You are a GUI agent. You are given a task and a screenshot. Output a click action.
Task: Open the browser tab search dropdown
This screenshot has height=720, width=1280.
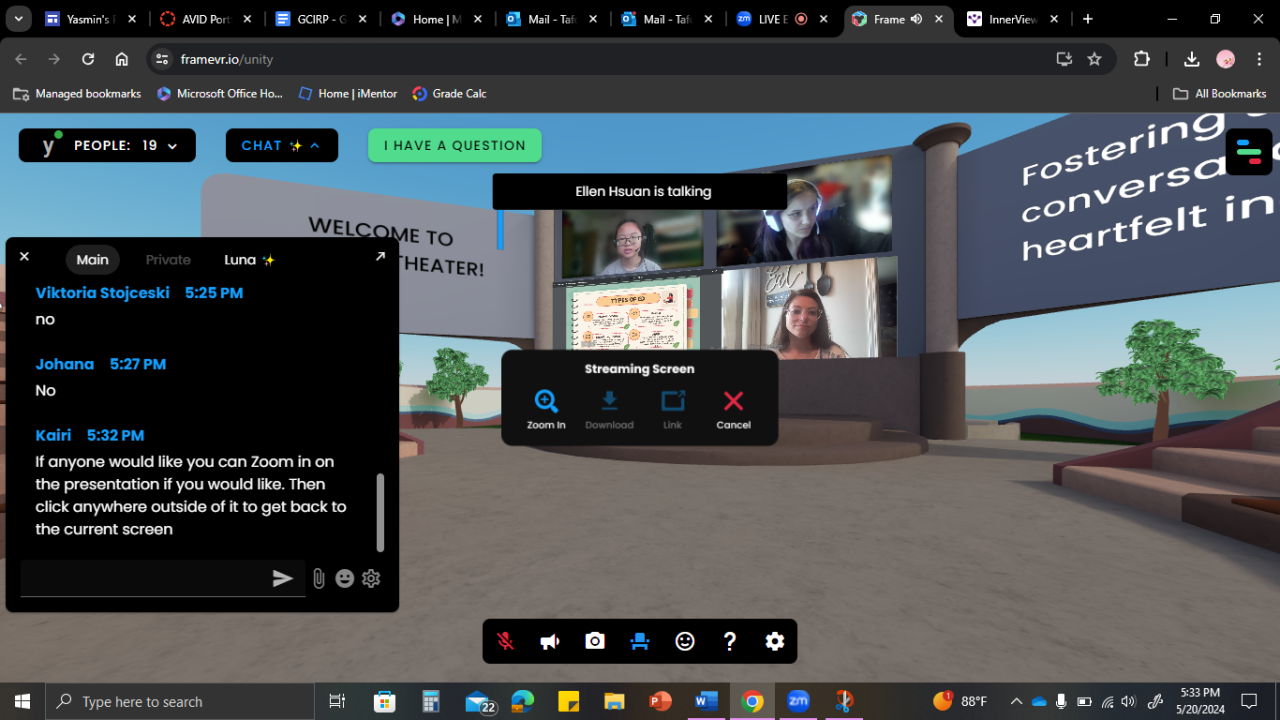click(x=18, y=19)
